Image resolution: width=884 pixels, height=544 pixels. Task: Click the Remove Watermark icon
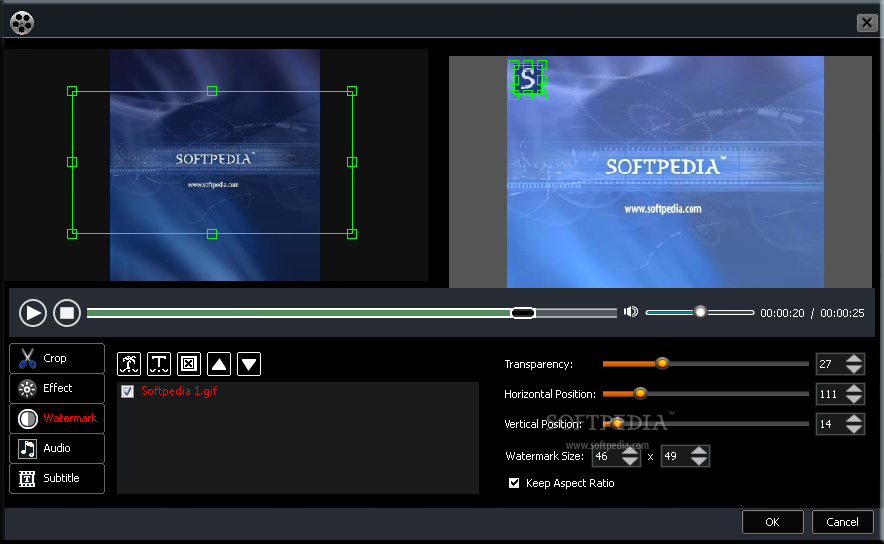pos(189,364)
